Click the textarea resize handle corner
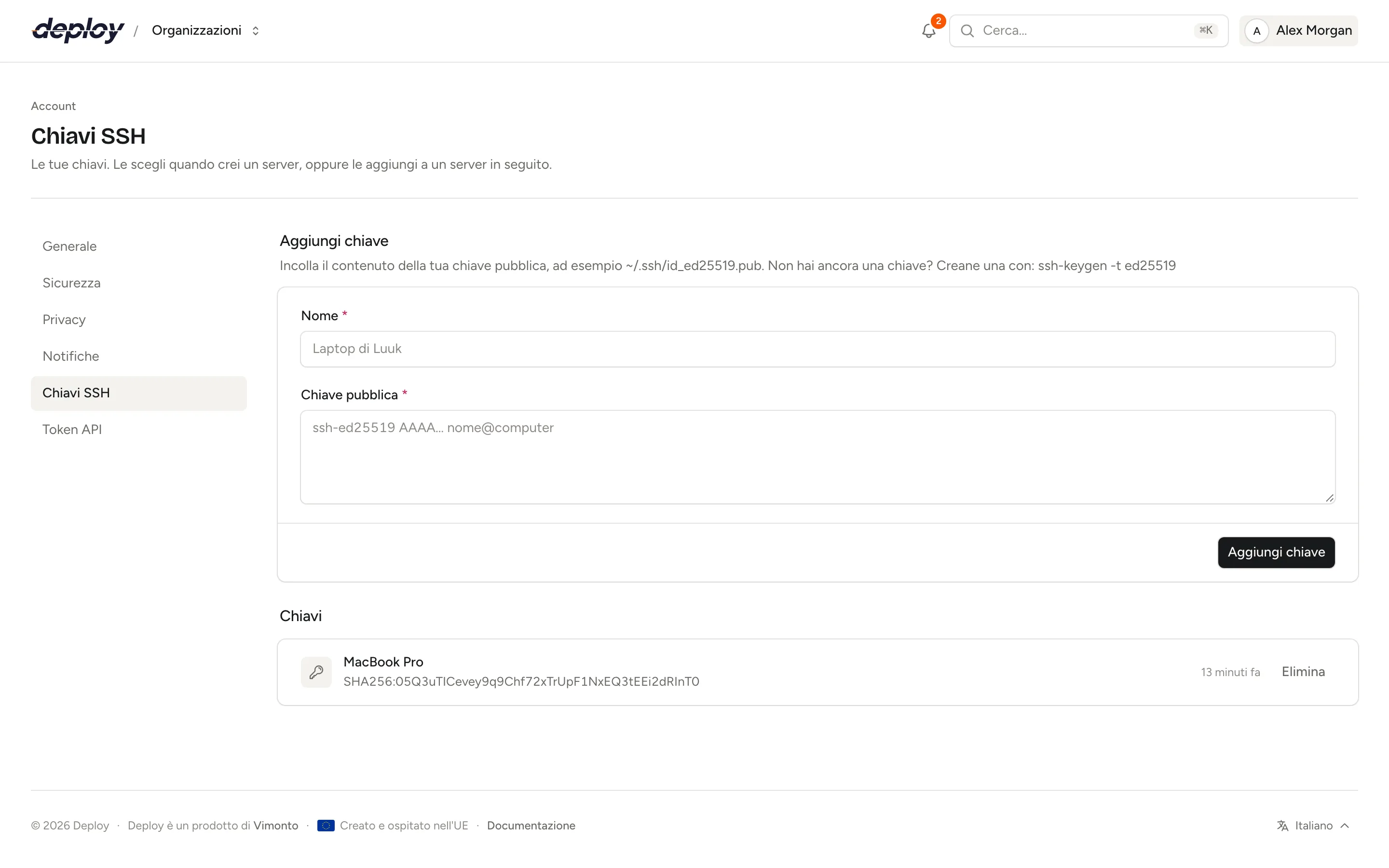Screen dimensions: 1389x868 click(x=1329, y=498)
